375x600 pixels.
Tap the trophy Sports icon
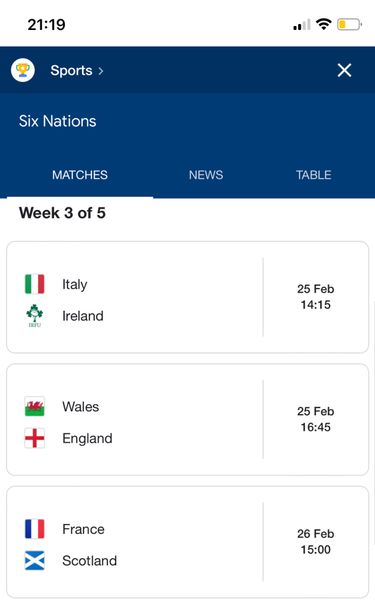click(x=23, y=70)
